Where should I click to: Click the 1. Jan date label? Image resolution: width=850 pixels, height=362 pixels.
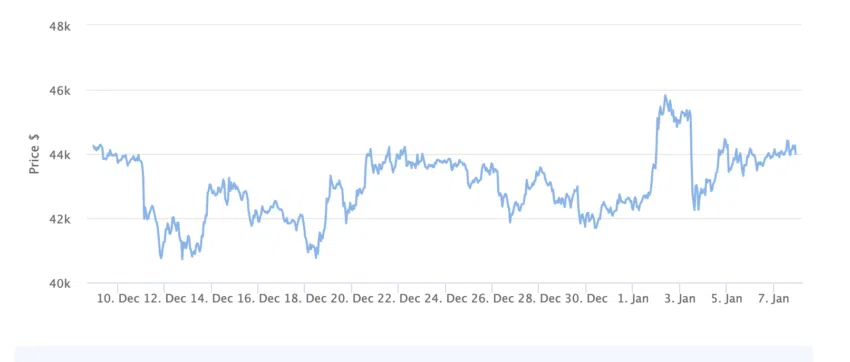(x=632, y=299)
